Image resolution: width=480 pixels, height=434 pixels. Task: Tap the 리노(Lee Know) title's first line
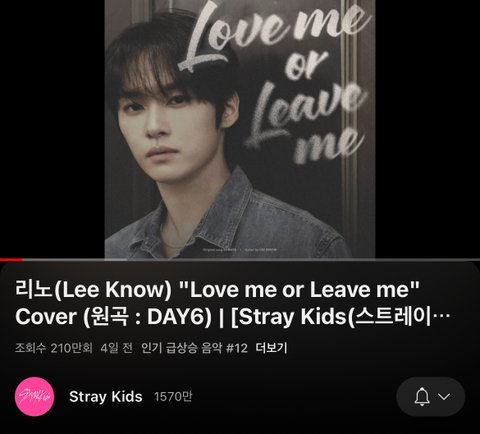point(217,289)
